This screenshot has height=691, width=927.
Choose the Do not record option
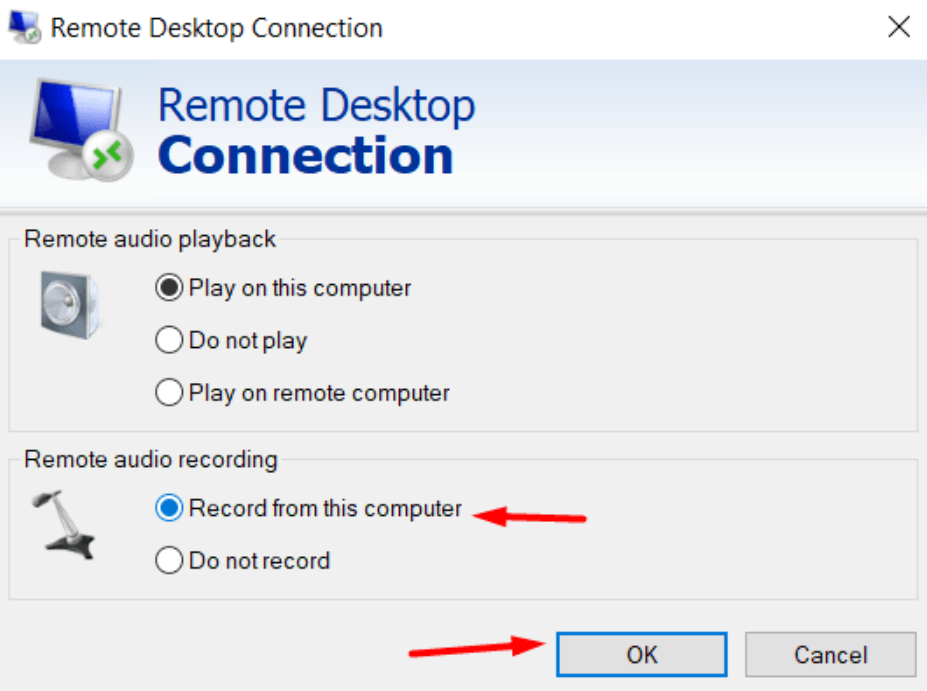(170, 562)
